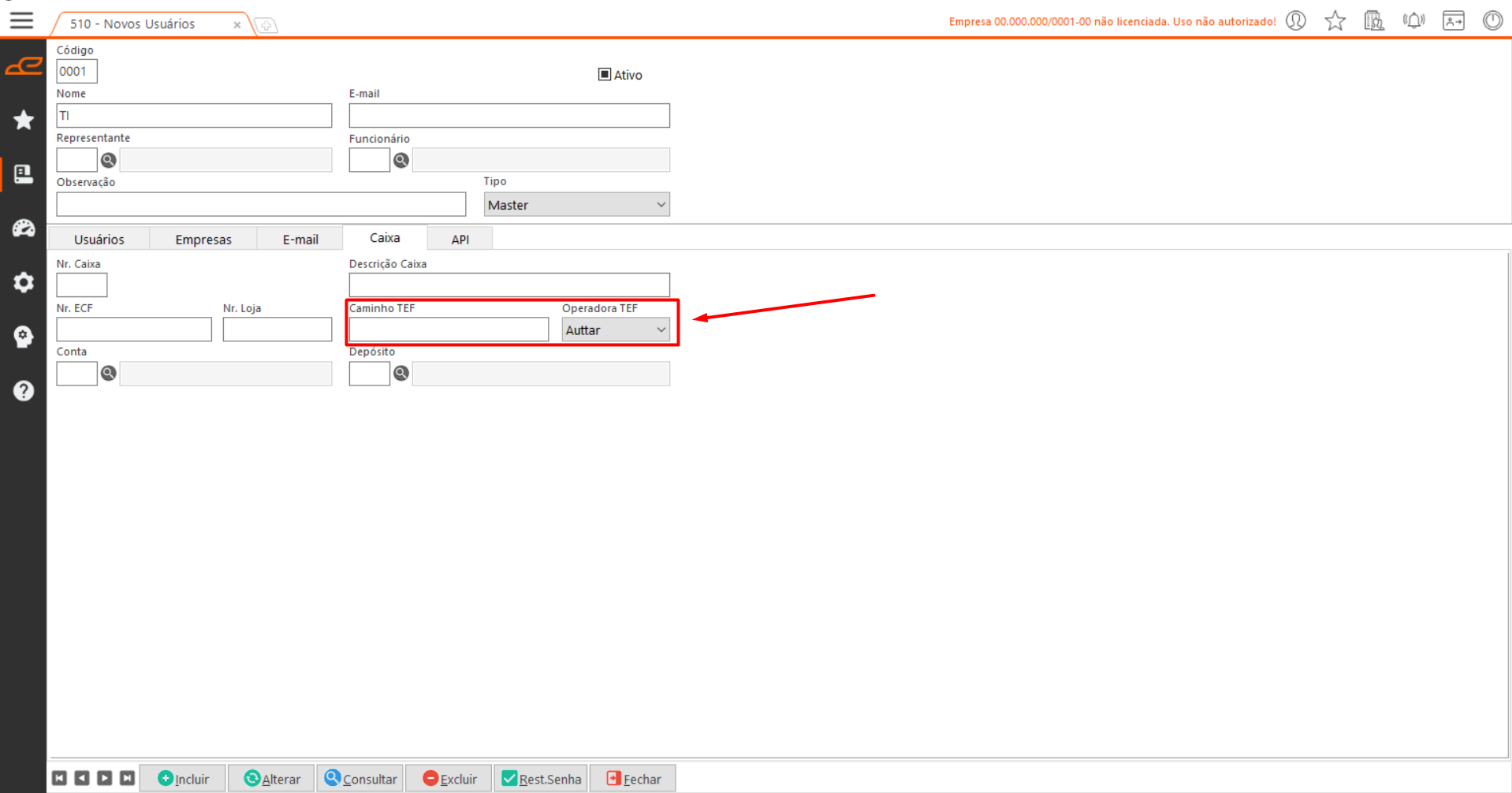This screenshot has width=1512, height=793.
Task: Click the power icon at top right
Action: 1492,20
